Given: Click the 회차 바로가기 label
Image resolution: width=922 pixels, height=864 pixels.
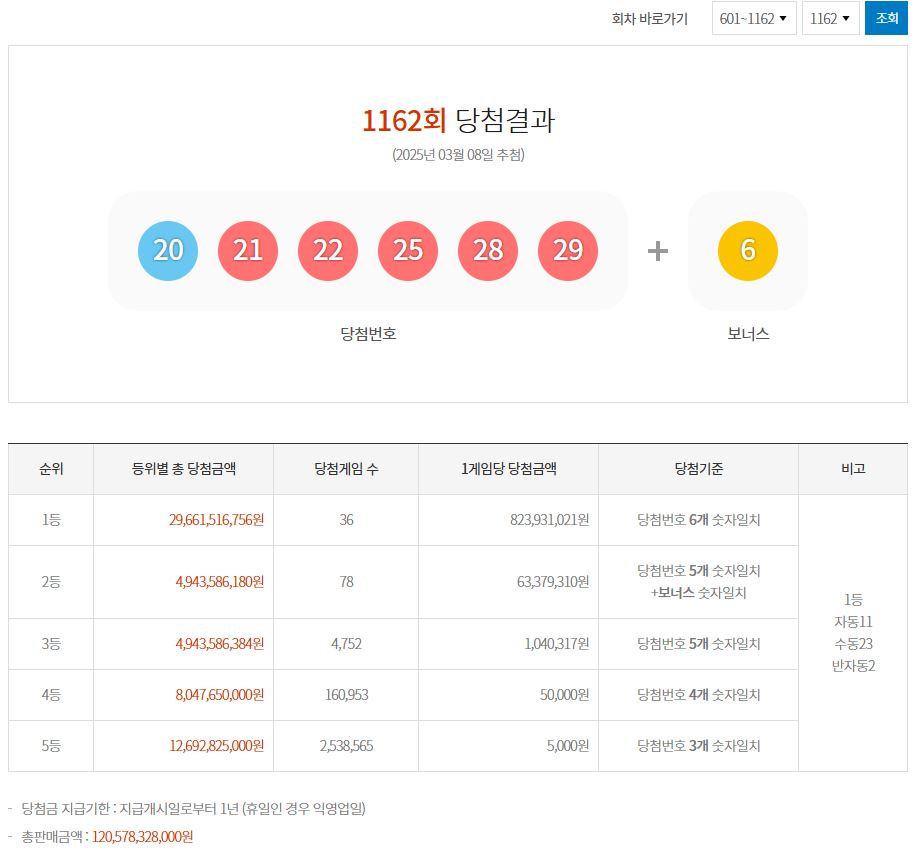Looking at the screenshot, I should (649, 19).
